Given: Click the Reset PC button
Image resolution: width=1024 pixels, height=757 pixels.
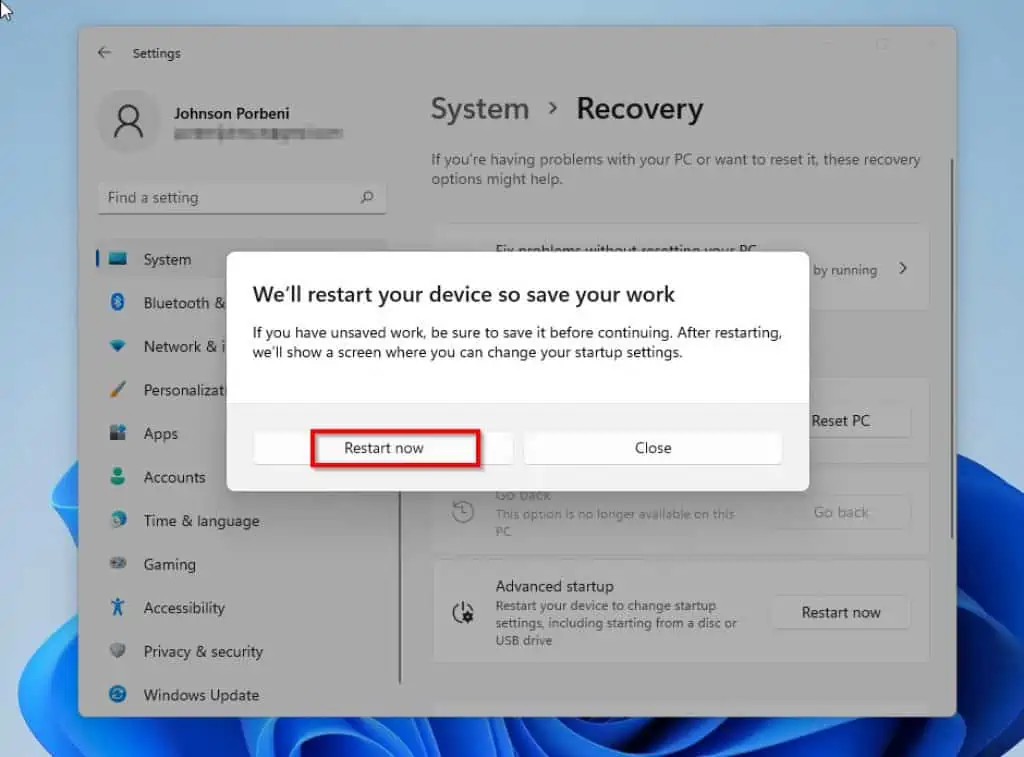Looking at the screenshot, I should 840,421.
